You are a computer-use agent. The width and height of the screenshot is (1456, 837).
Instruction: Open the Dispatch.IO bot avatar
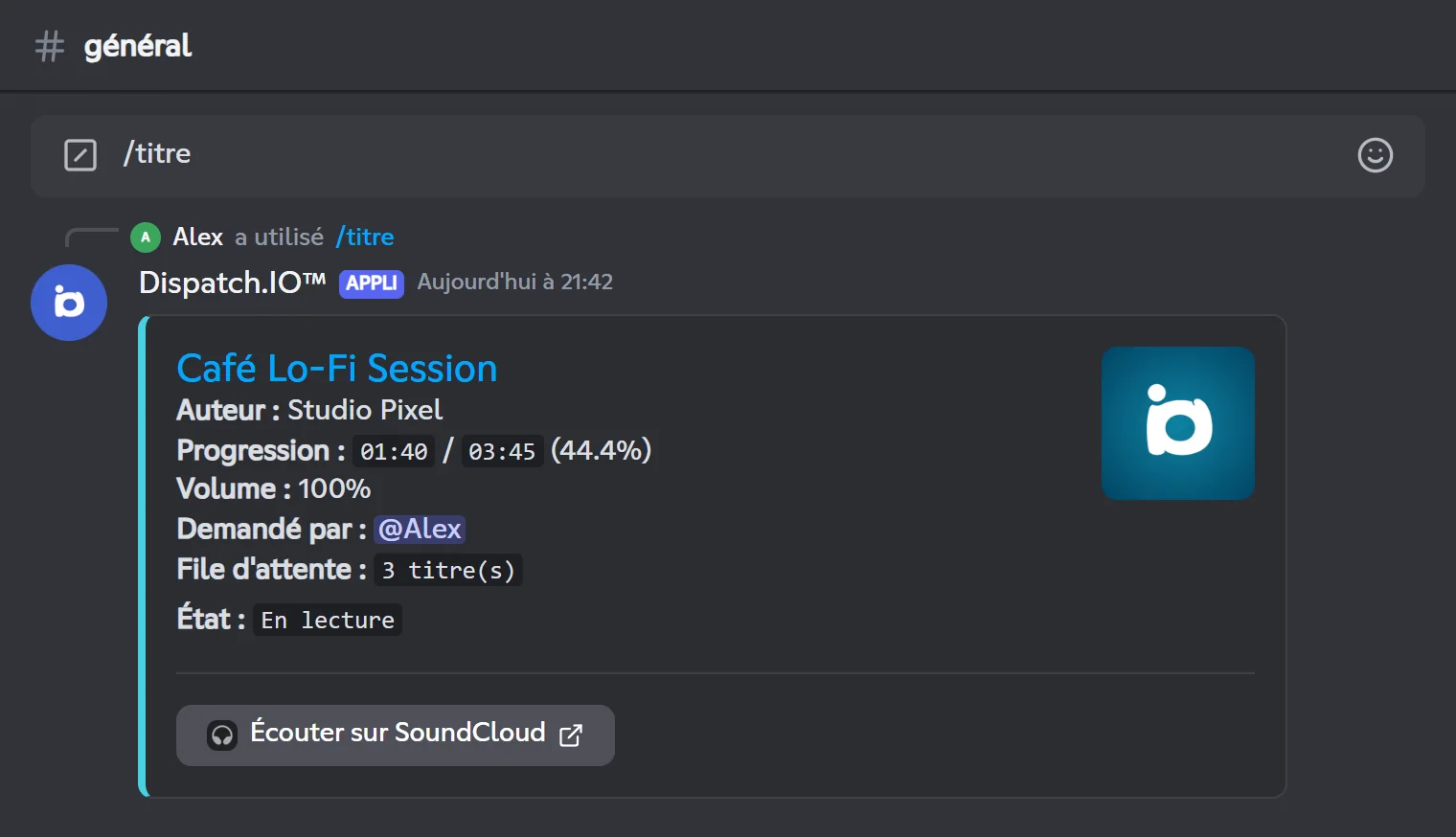click(69, 303)
